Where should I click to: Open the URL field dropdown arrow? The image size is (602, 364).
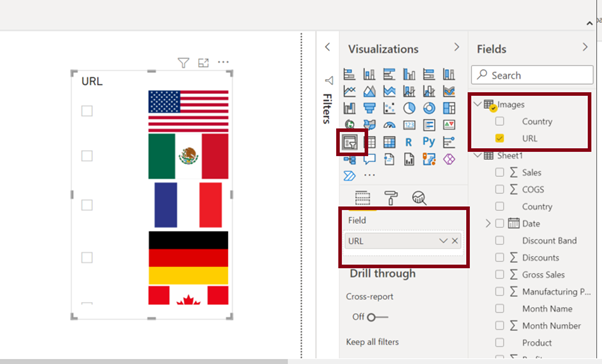tap(443, 241)
